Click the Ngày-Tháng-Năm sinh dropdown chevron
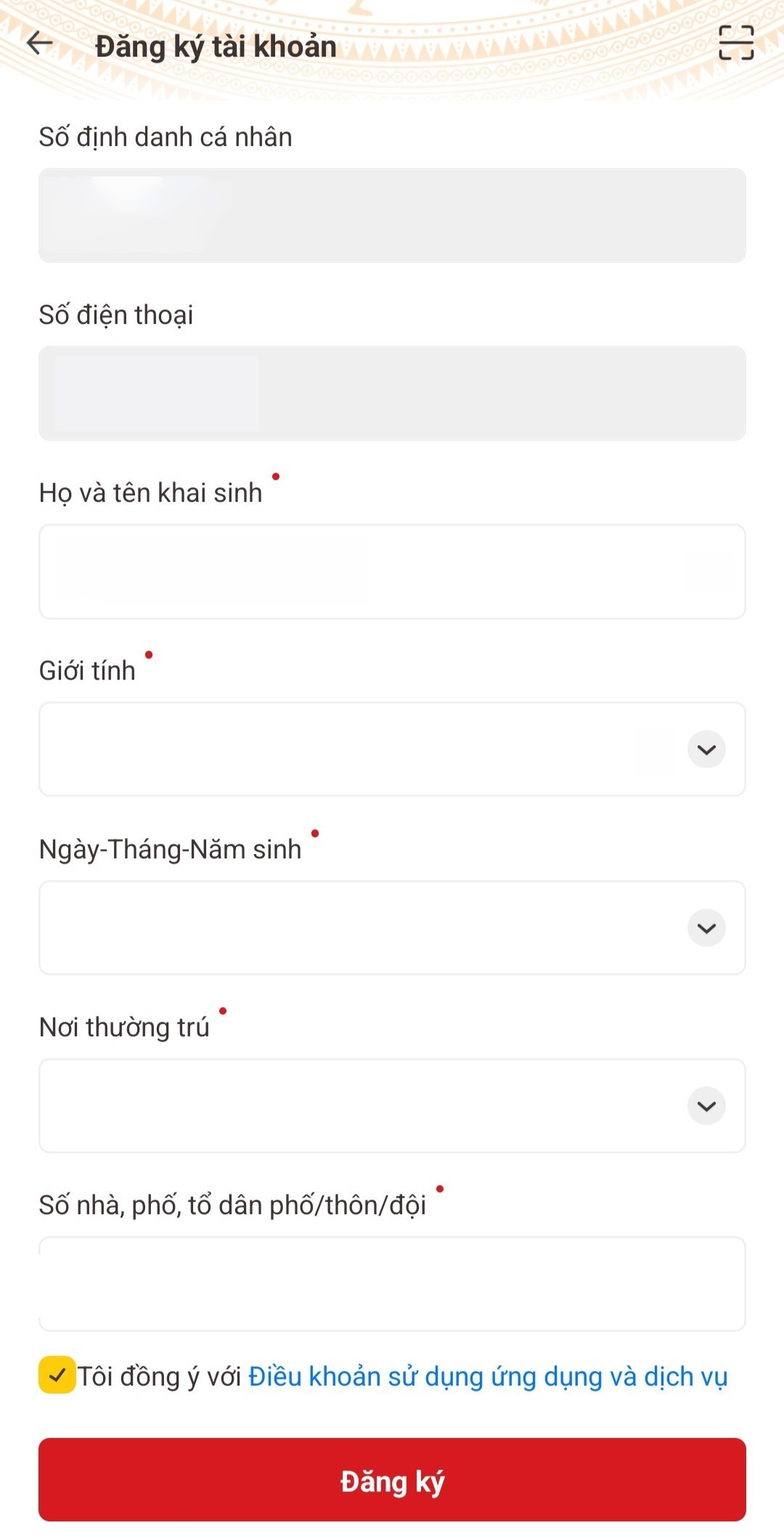Screen dimensions: 784x1538 coord(705,927)
